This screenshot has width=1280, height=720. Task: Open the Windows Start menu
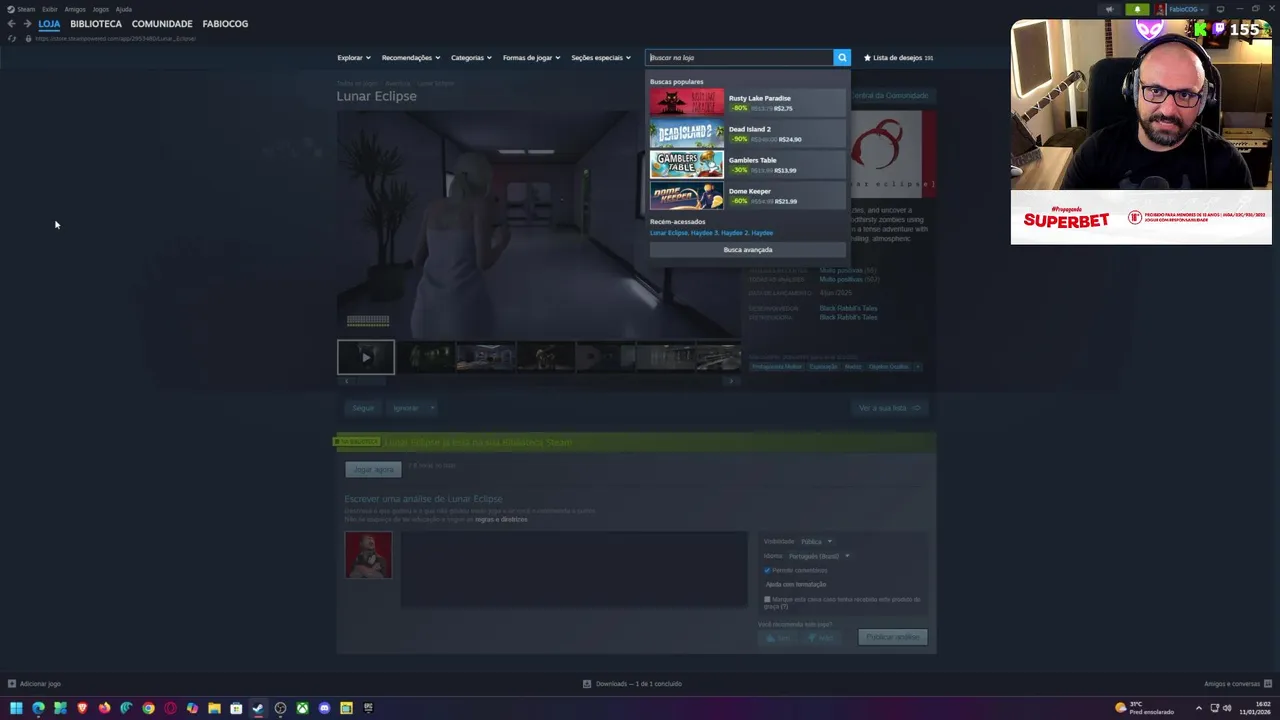click(x=16, y=708)
